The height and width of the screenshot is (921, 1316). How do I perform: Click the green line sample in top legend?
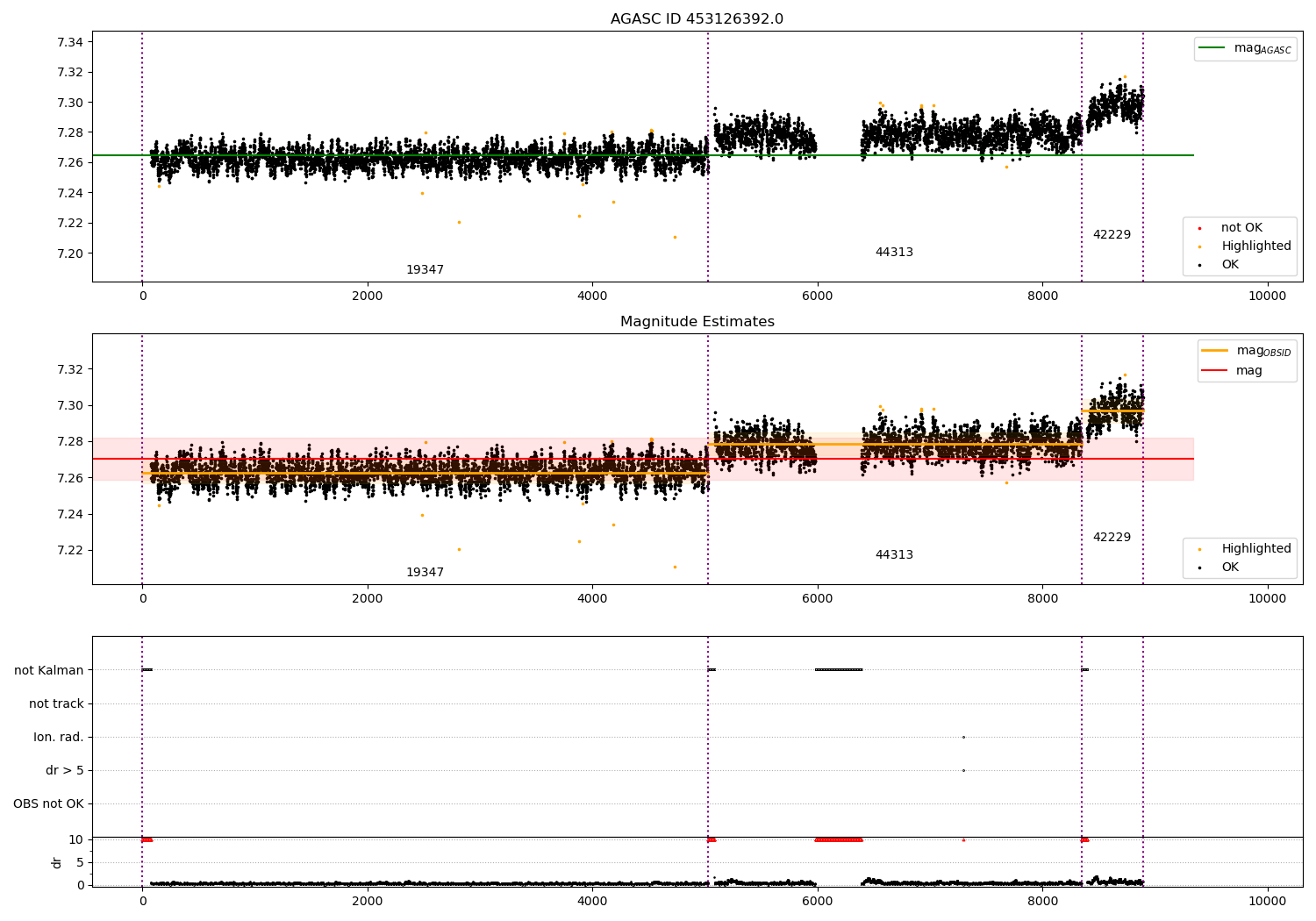pyautogui.click(x=1212, y=48)
